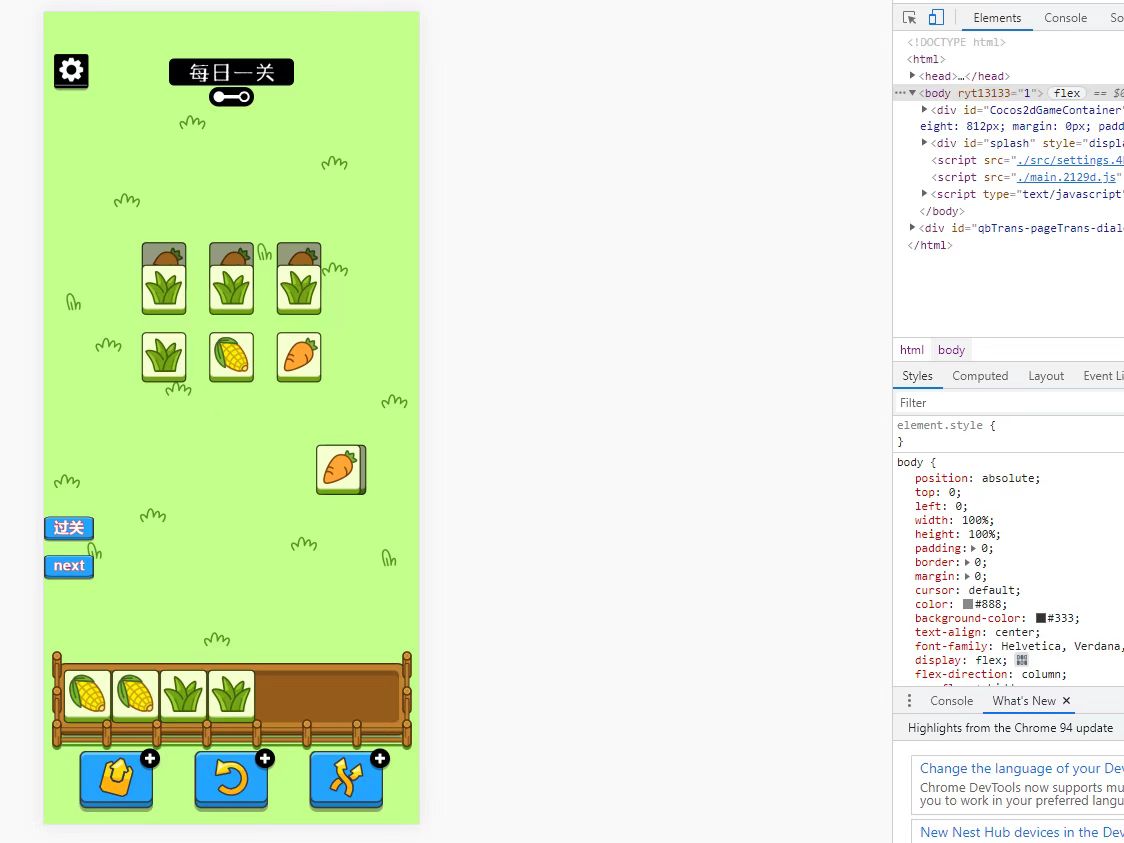Expand the padding shorthand property
Viewport: 1124px width, 843px height.
coord(973,548)
